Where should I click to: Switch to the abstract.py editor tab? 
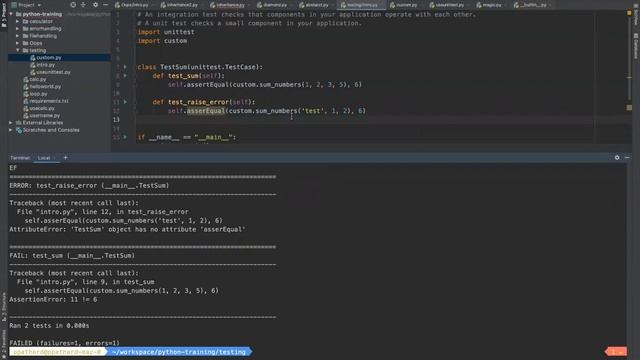pyautogui.click(x=314, y=5)
